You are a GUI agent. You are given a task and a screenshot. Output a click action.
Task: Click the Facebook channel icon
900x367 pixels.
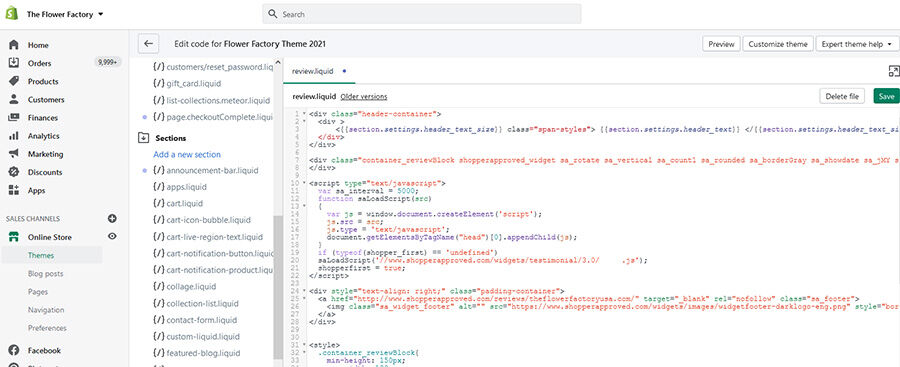point(14,350)
